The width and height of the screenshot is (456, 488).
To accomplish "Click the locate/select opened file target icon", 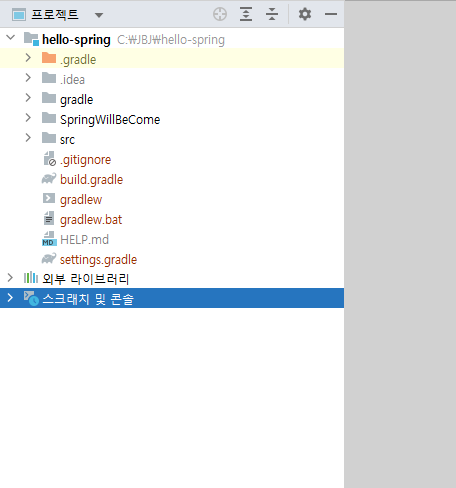I will point(220,14).
